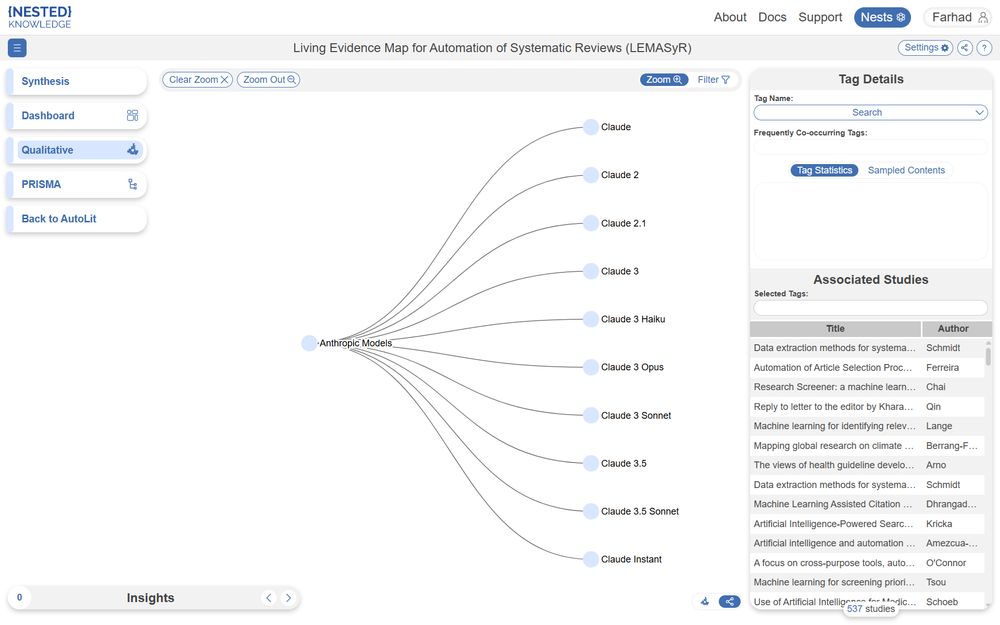Screen dimensions: 1000x625
Task: Click the hierarchy view icon at bottom right
Action: coord(705,601)
